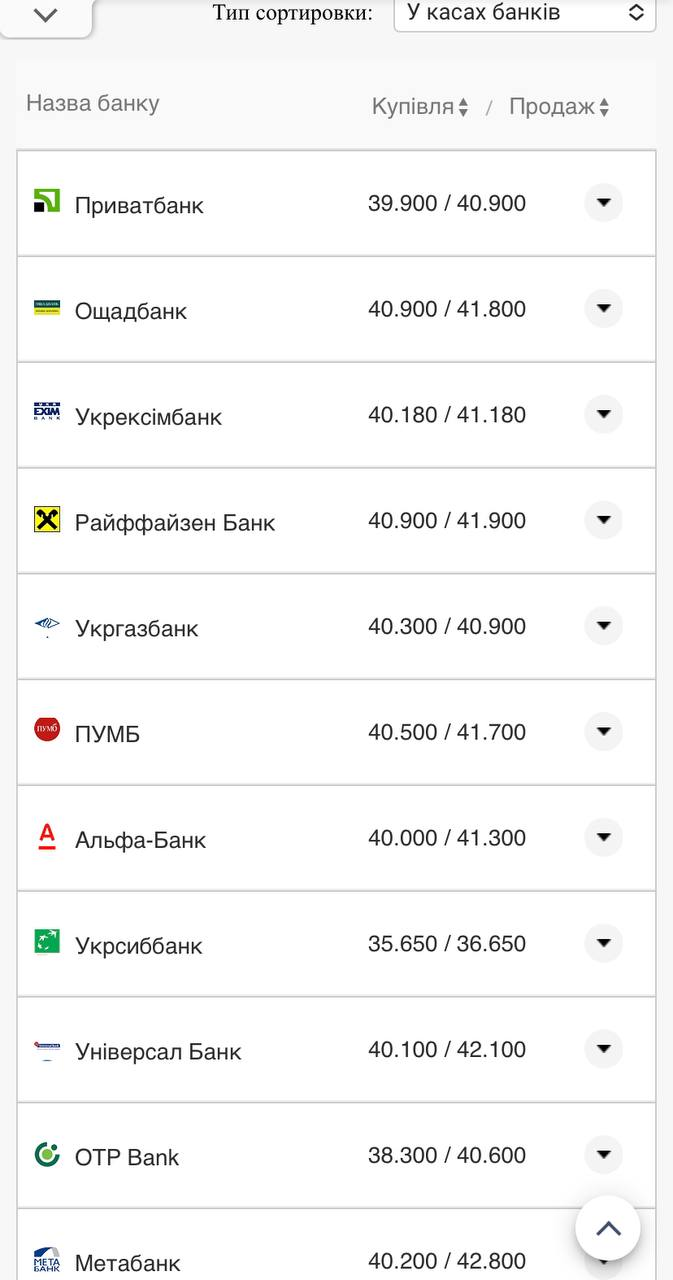Click the red ПУМБ logo icon
Screen dimensions: 673x1280
tap(47, 730)
